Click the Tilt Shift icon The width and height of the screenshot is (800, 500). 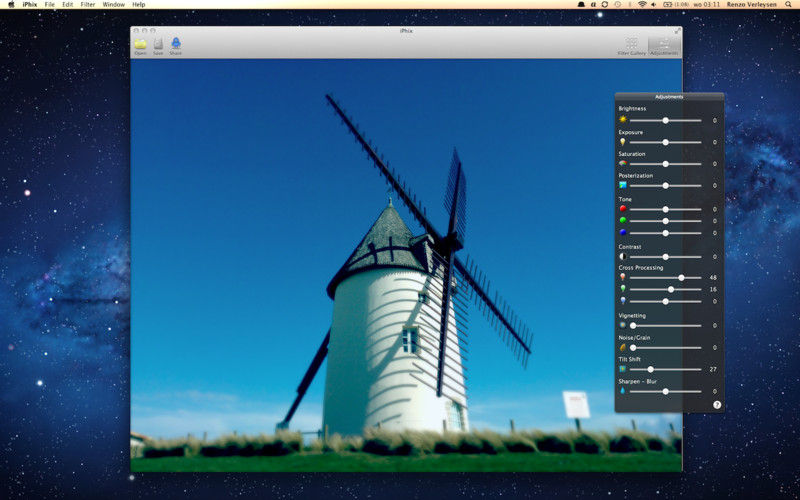pyautogui.click(x=622, y=368)
